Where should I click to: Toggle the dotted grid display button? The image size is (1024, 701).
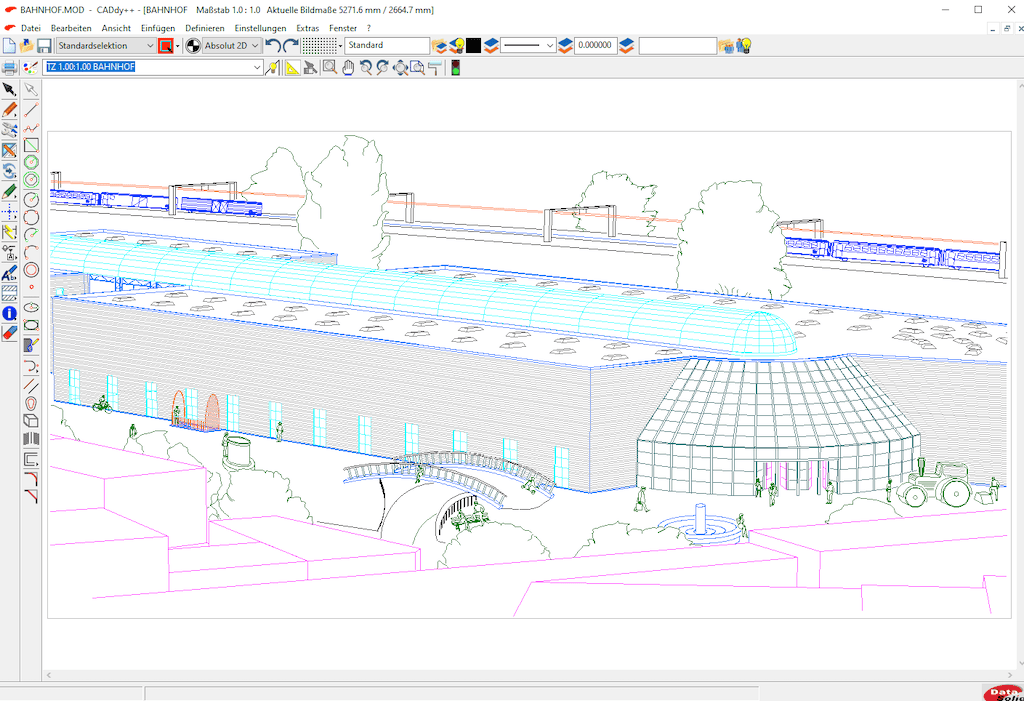319,46
